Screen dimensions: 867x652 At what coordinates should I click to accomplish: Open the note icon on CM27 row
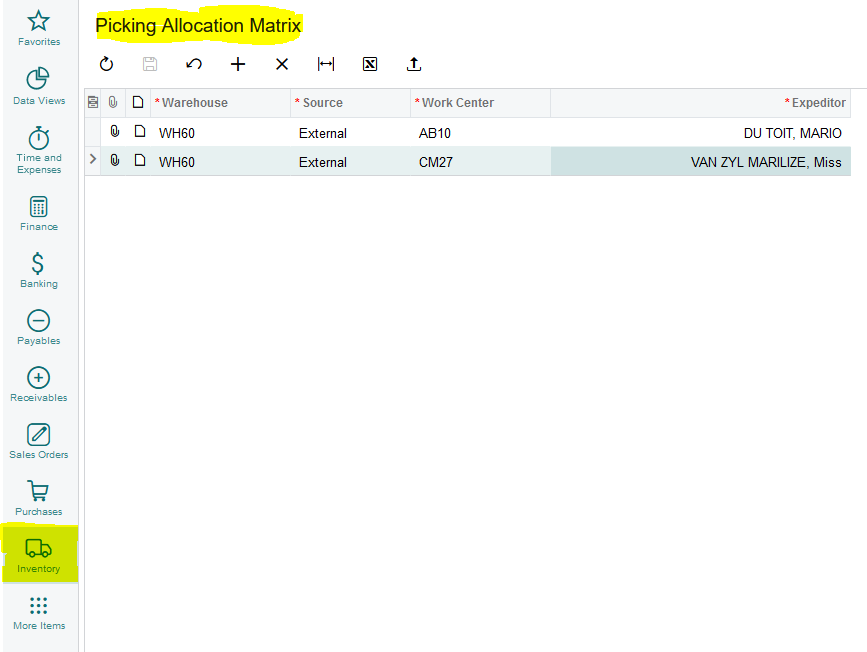[140, 160]
